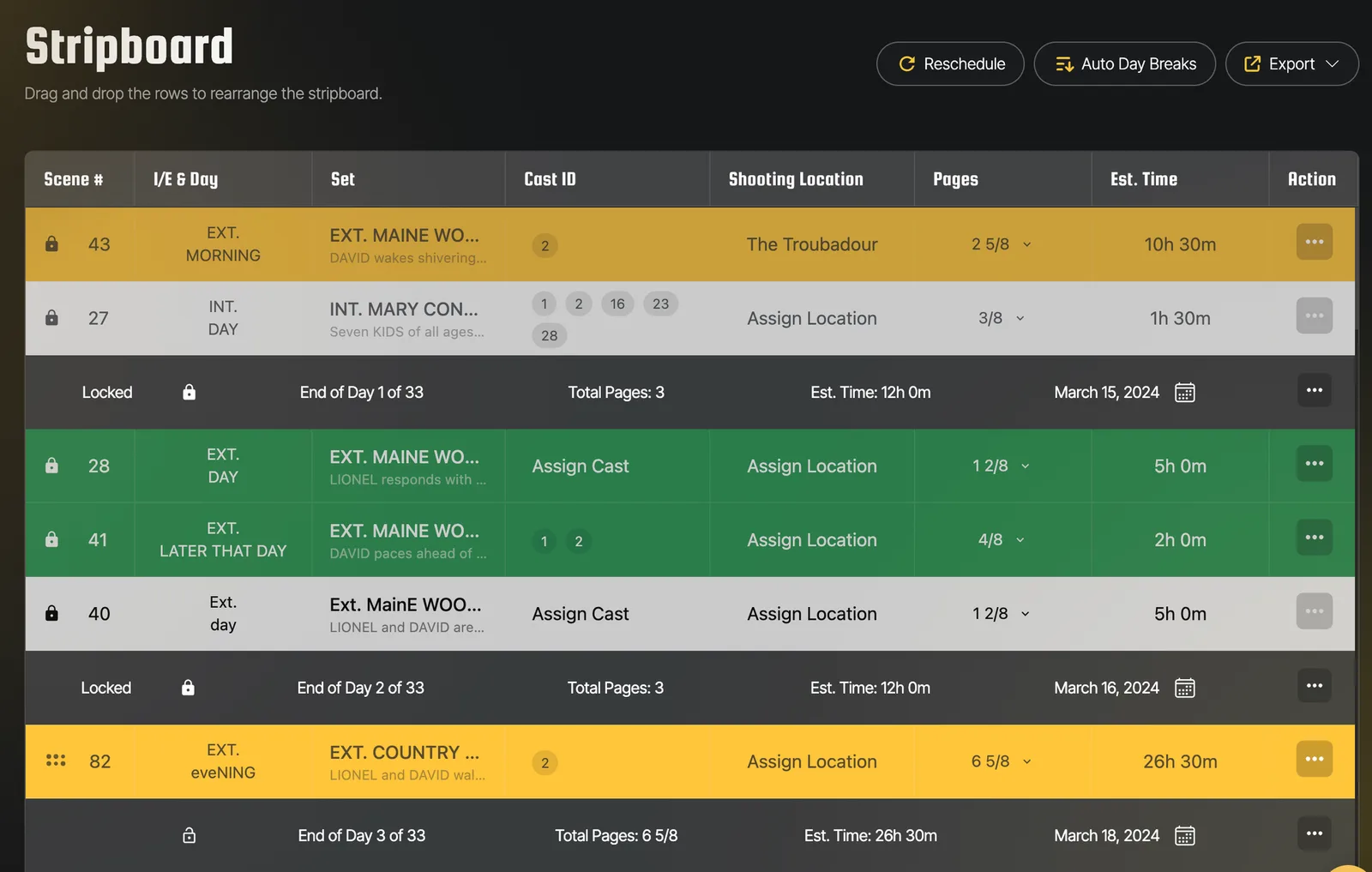This screenshot has height=872, width=1372.
Task: Lock End of Day 3 with the open lock icon
Action: pos(189,835)
